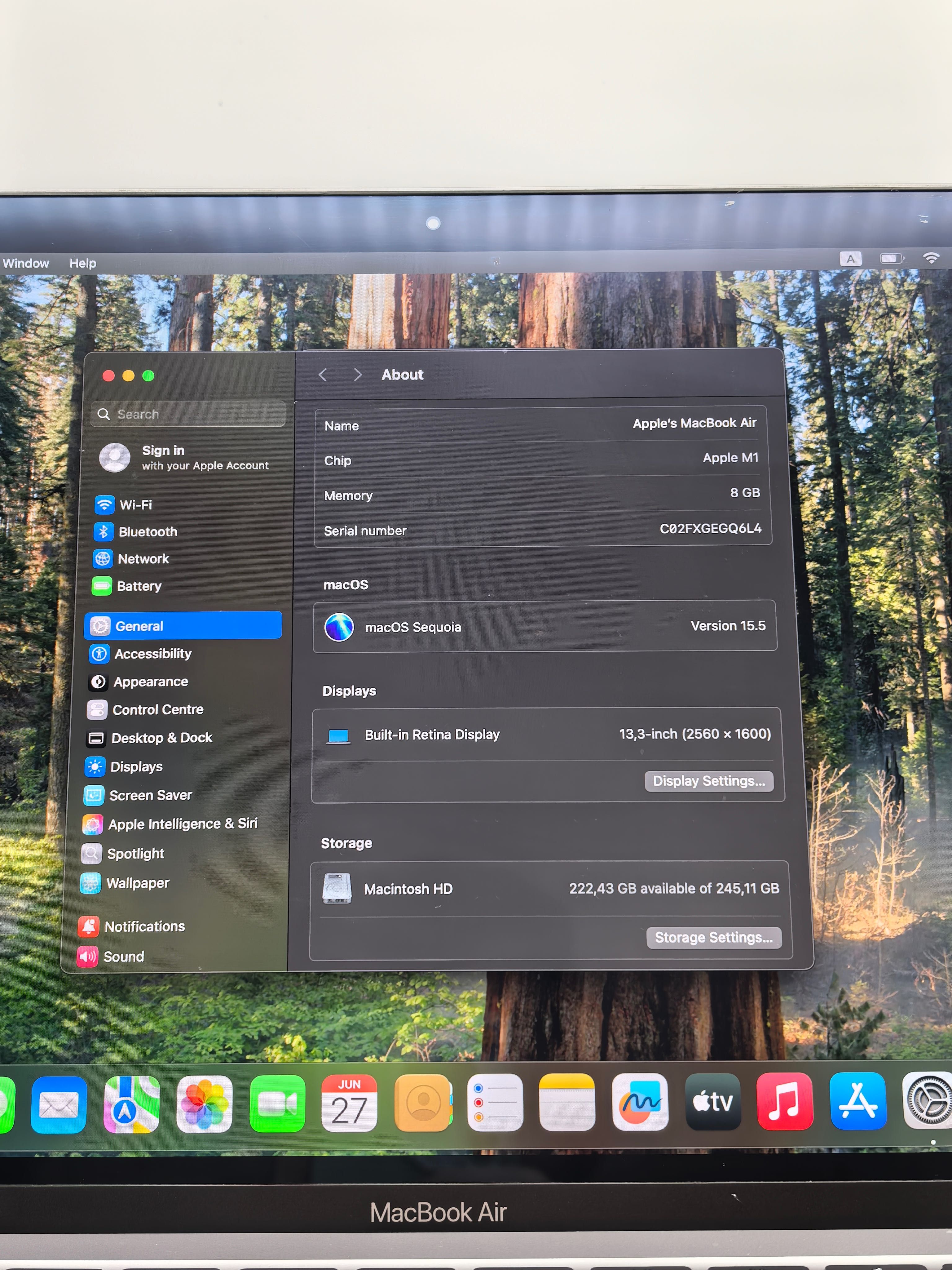Viewport: 952px width, 1270px height.
Task: Open the Help menu
Action: click(x=83, y=263)
